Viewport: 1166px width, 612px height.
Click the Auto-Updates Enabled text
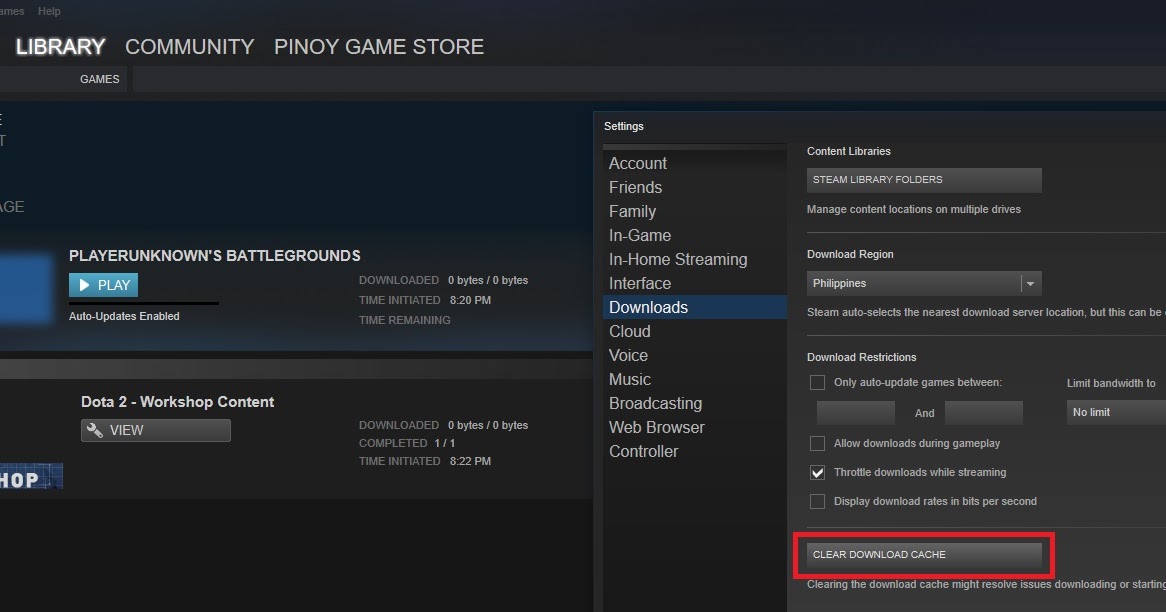coord(124,316)
